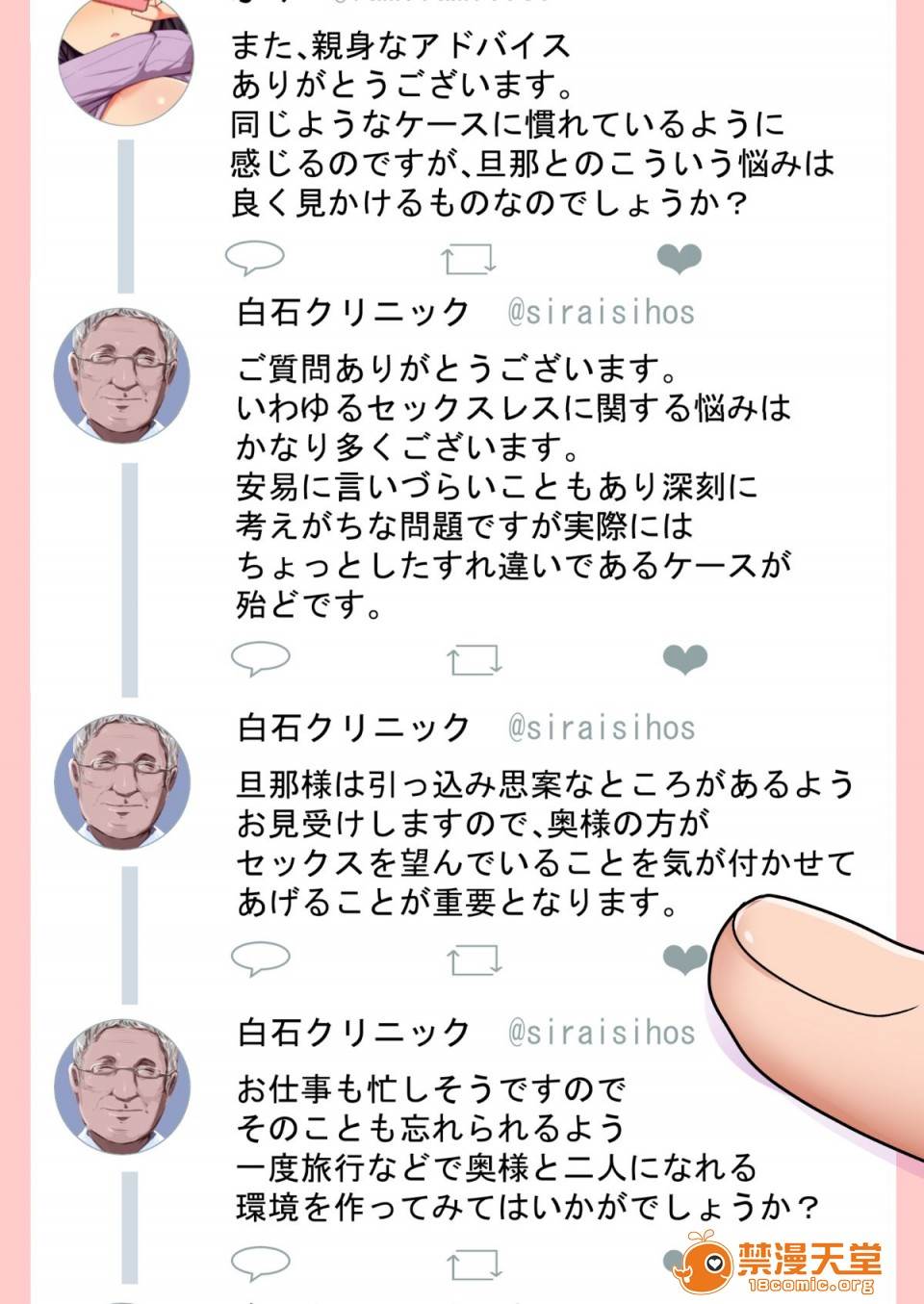Click second 白石クリニック display name
The height and width of the screenshot is (1304, 924).
tap(353, 728)
